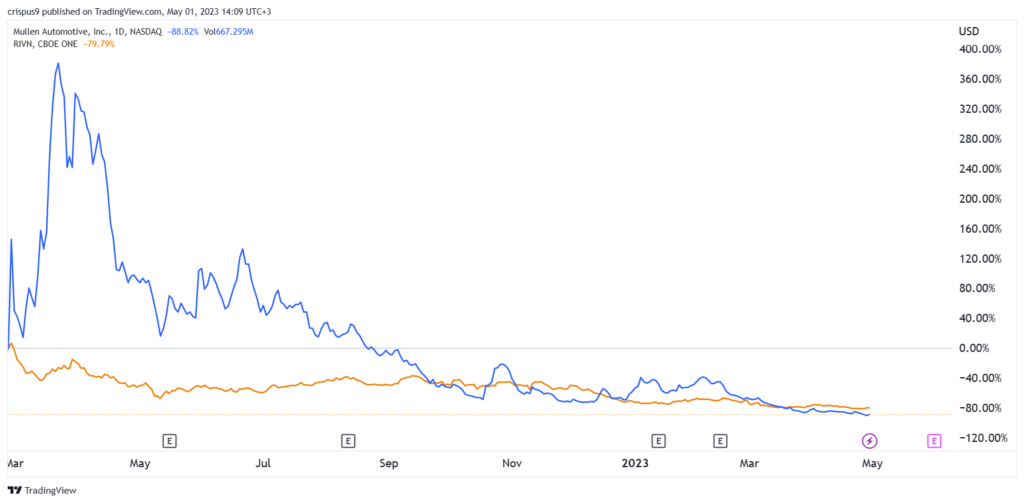The image size is (1024, 503).
Task: Click the earnings E marker before Sep
Action: point(348,440)
